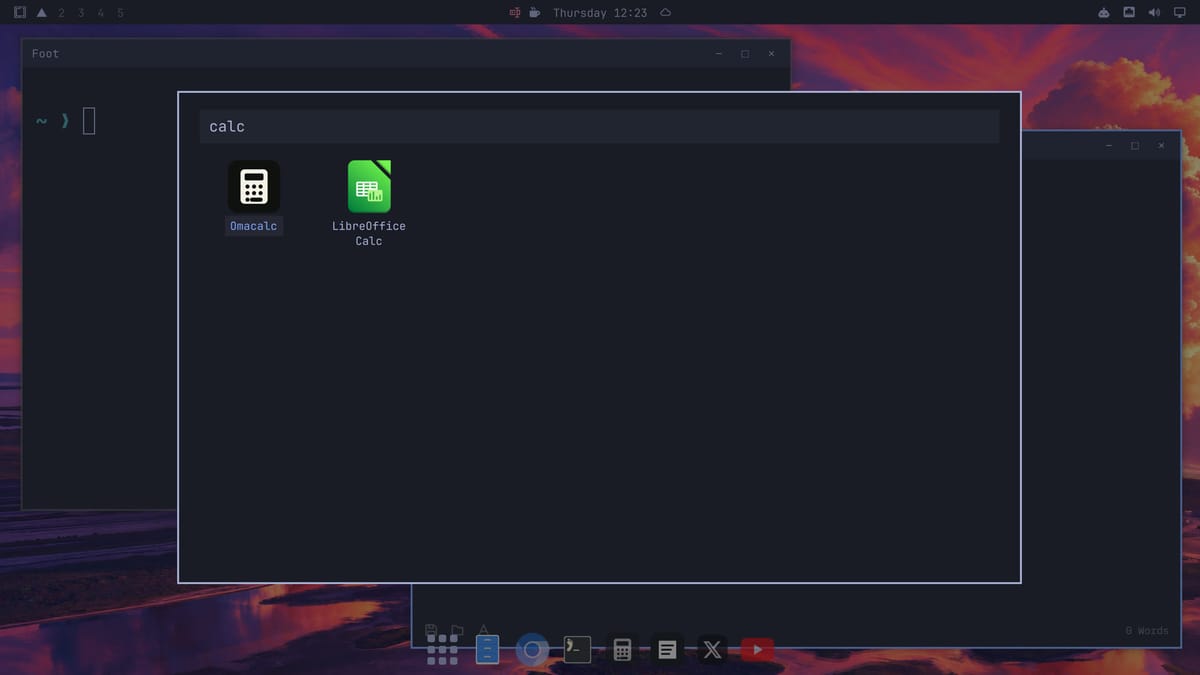Select the active workspace triangle indicator
1200x675 pixels.
41,13
